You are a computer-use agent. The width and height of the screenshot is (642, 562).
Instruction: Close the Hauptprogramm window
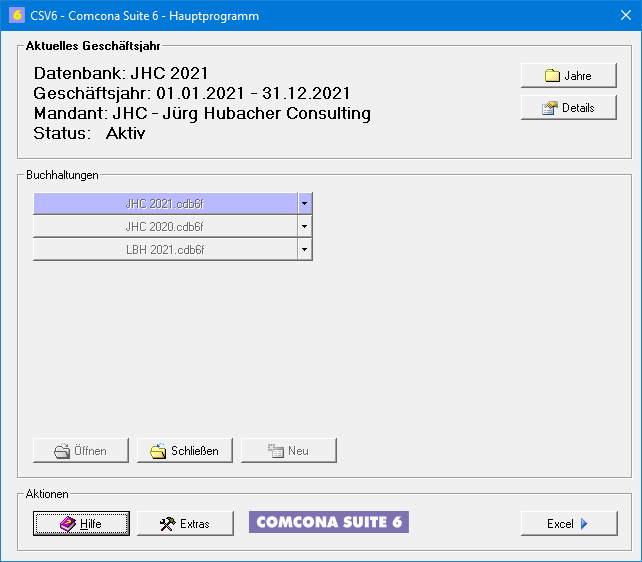[x=626, y=15]
